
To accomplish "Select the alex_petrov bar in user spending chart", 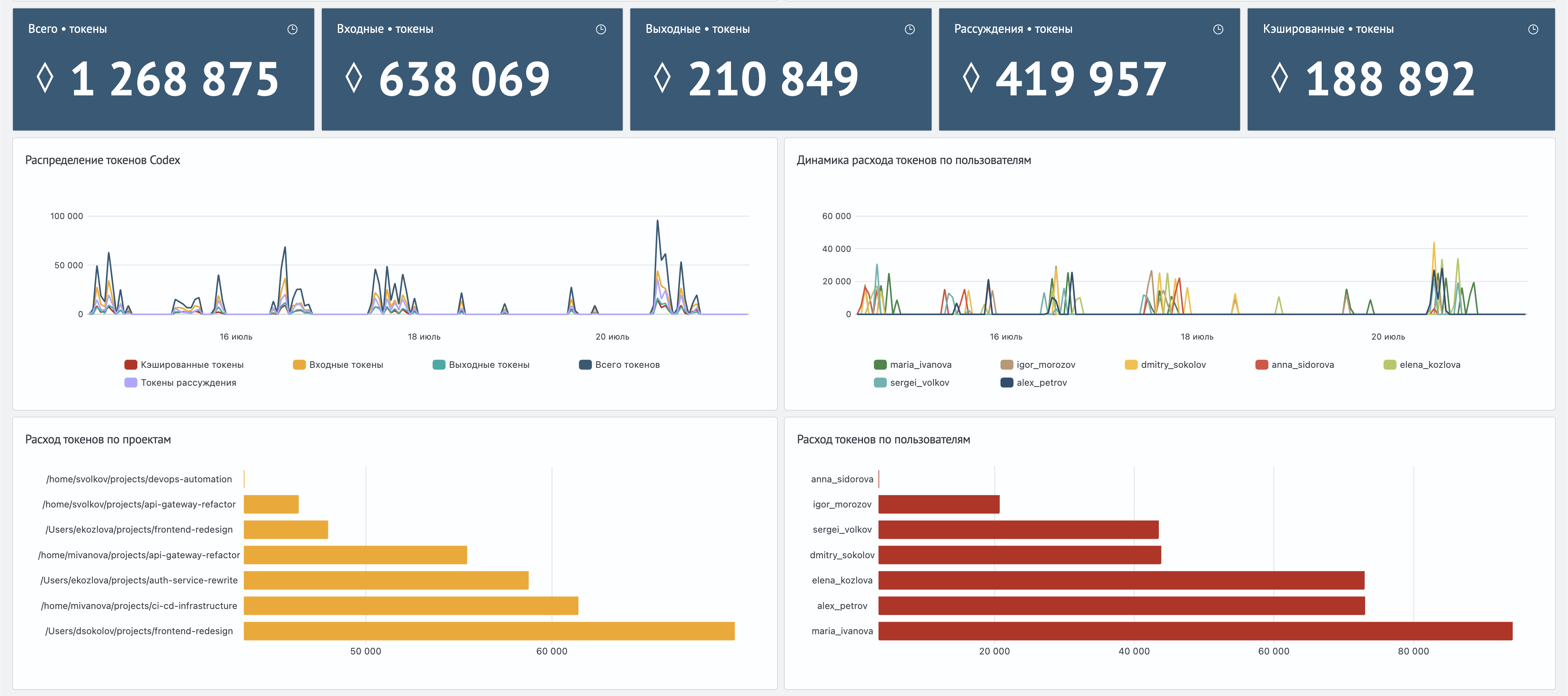I will pyautogui.click(x=1122, y=606).
